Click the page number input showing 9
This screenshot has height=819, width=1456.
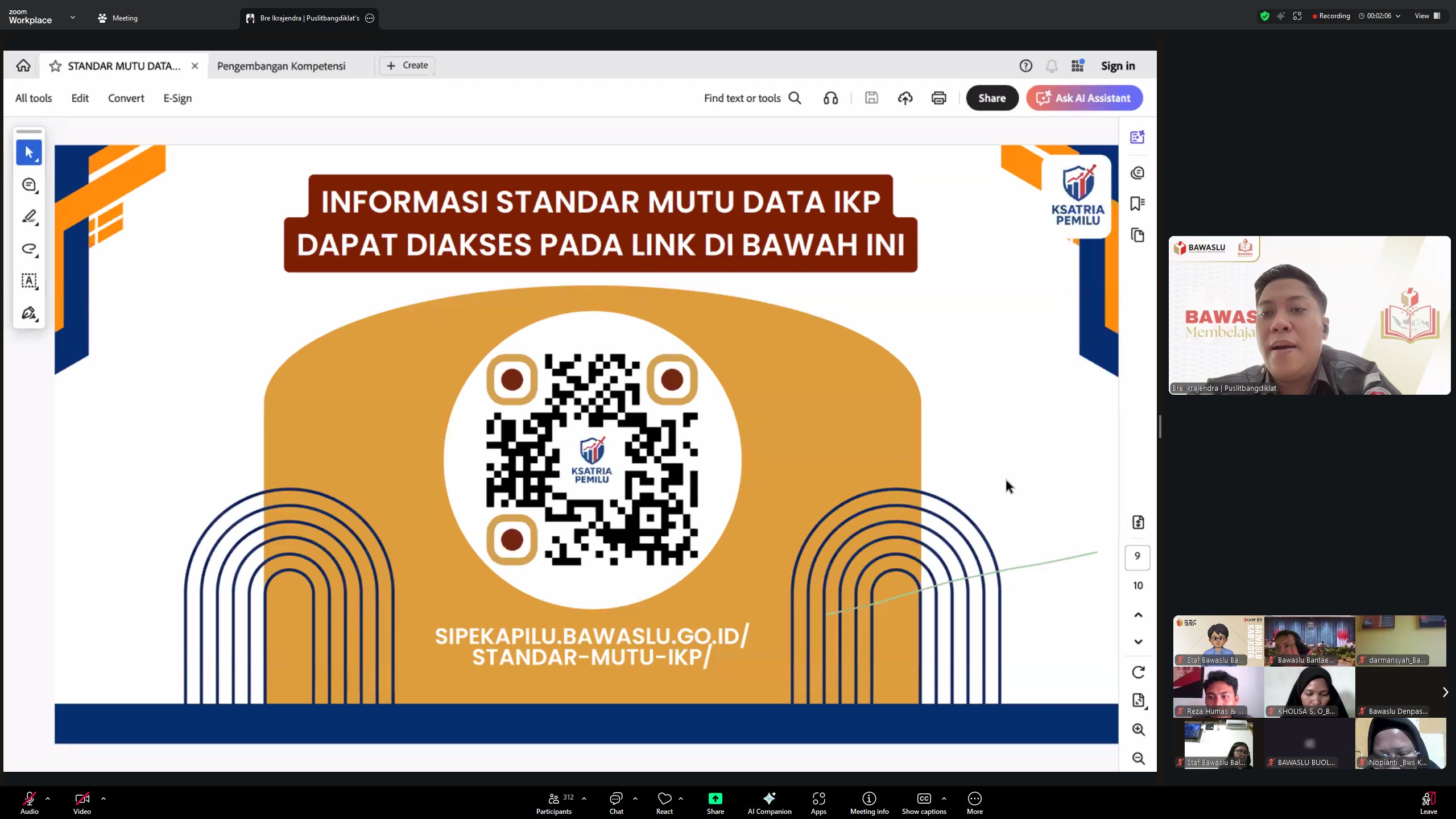point(1138,557)
